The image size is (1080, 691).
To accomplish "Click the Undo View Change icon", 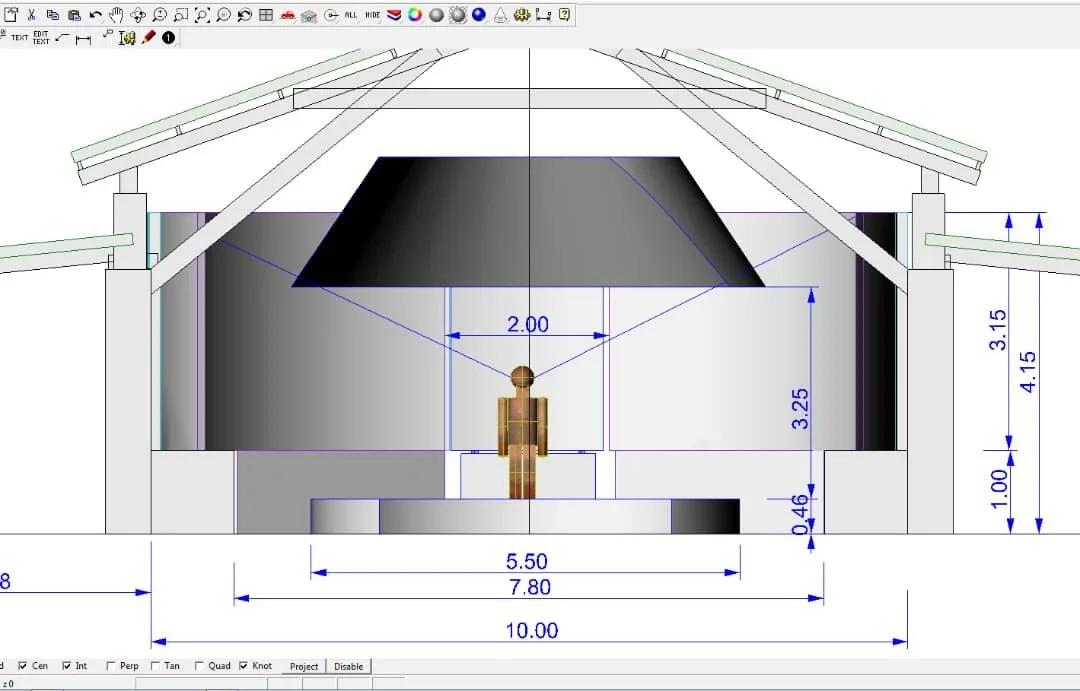I will coord(245,14).
